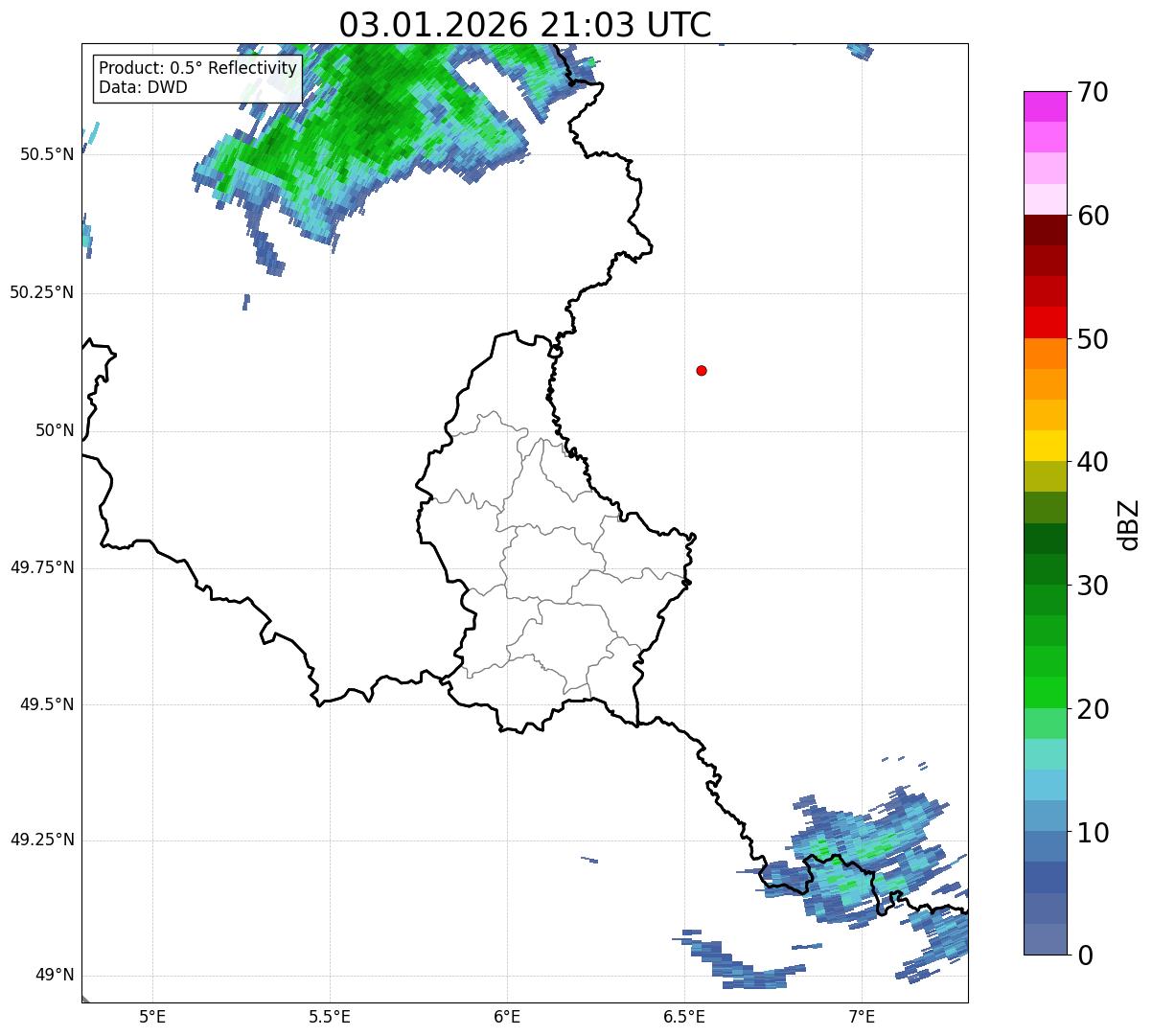Image resolution: width=1152 pixels, height=1036 pixels.
Task: Click the 50°N latitude label
Action: point(55,430)
